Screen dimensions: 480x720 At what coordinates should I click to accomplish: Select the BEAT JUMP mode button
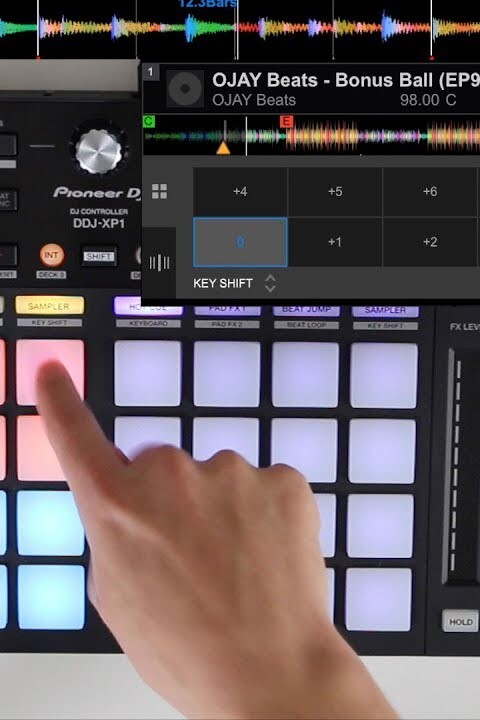pos(306,310)
